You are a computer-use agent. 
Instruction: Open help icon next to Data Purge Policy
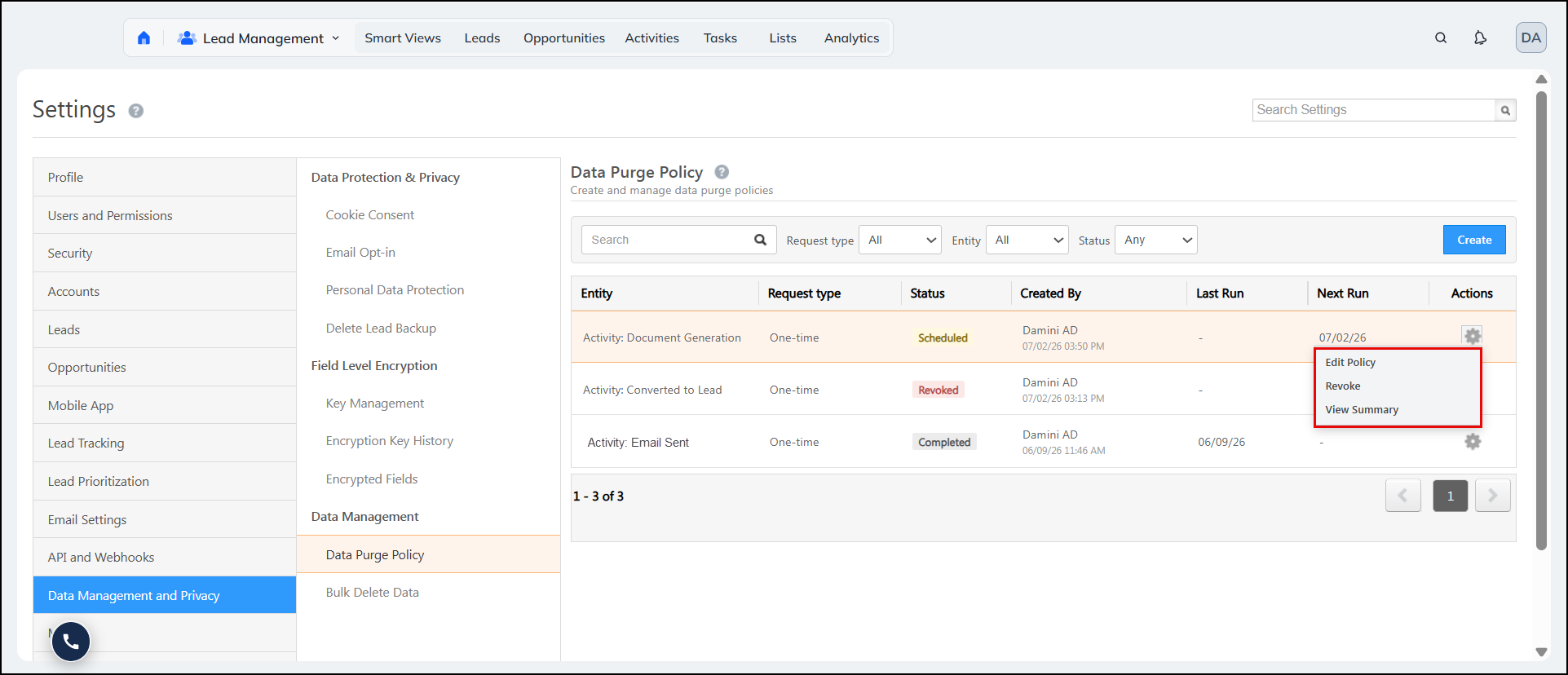(722, 172)
